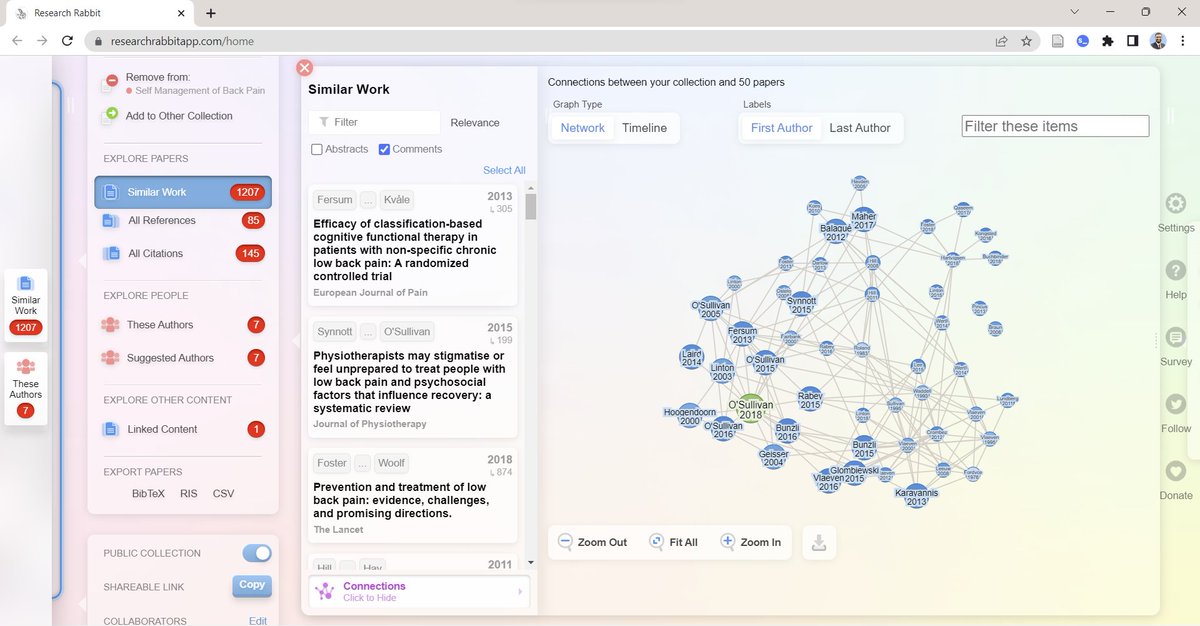The height and width of the screenshot is (626, 1200).
Task: Select the Karayannis 2013 graph node
Action: [916, 495]
